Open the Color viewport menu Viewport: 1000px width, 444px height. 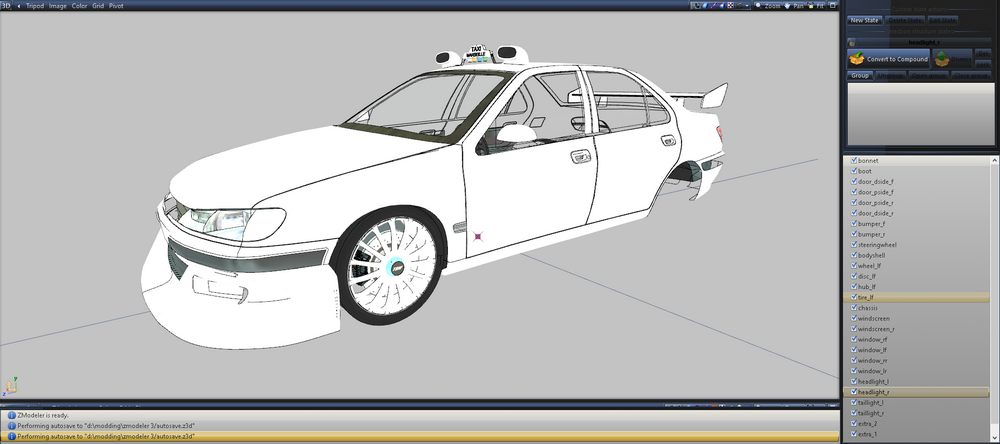click(x=79, y=6)
